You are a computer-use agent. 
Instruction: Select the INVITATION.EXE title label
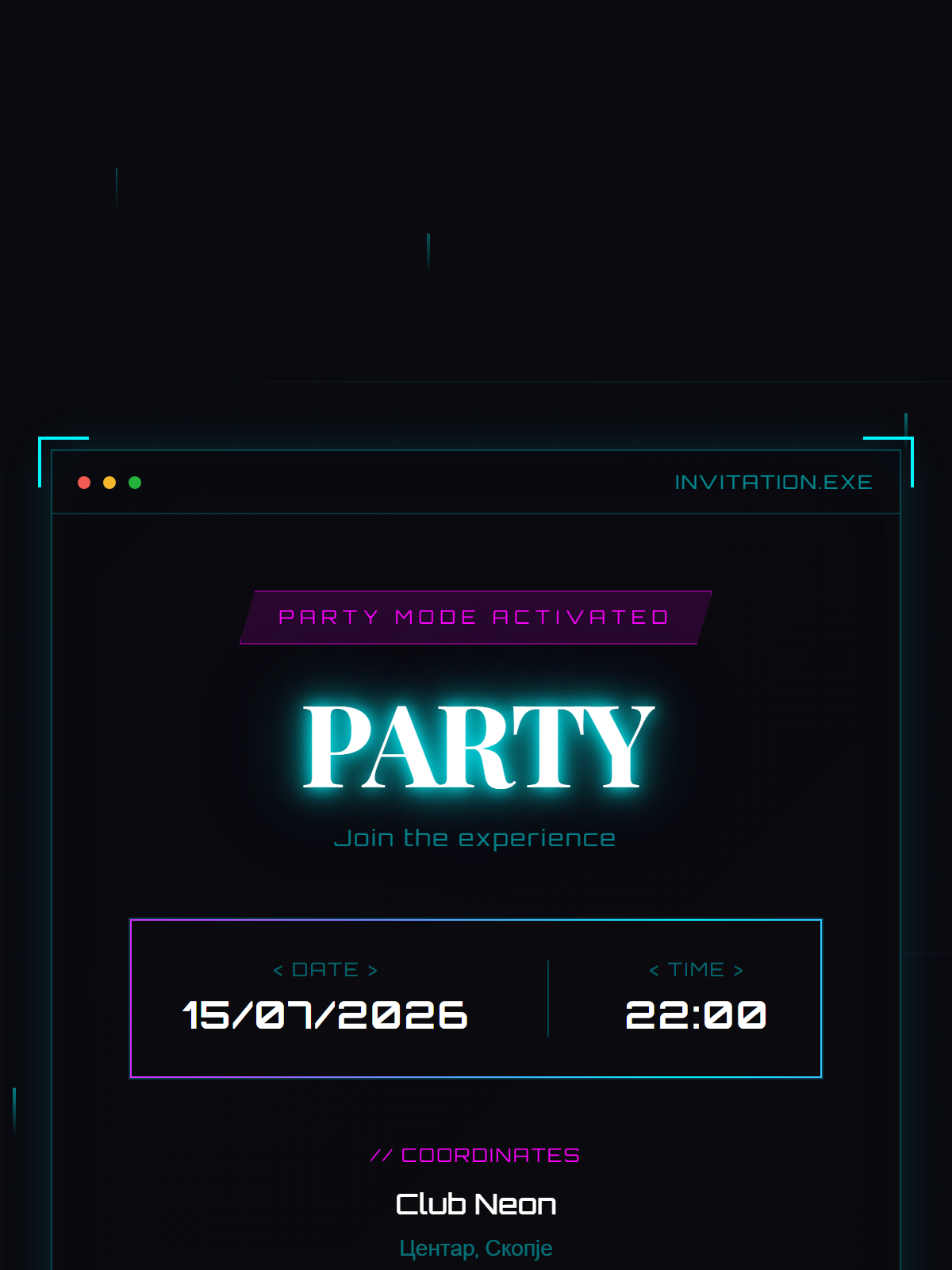pos(773,483)
